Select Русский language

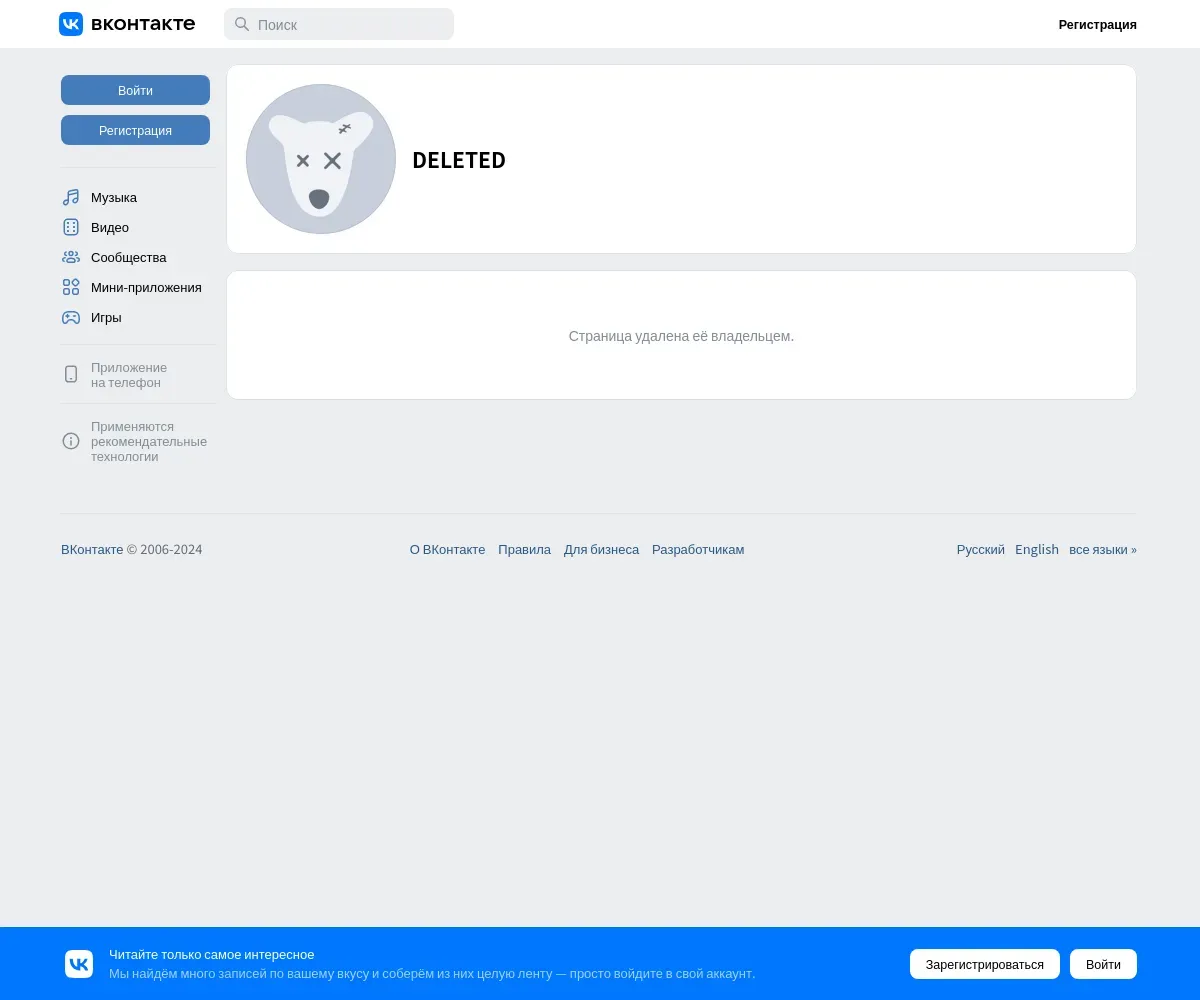click(x=980, y=549)
